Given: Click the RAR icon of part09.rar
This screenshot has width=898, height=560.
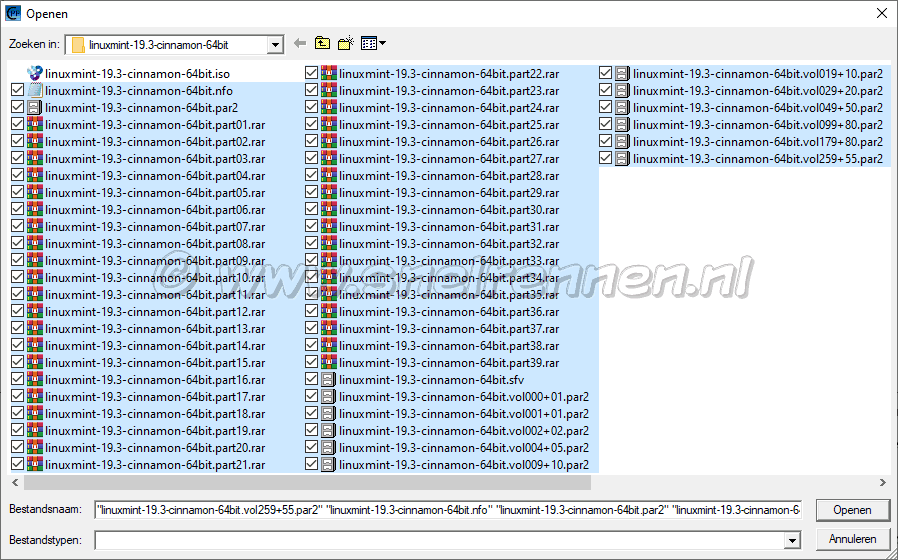Looking at the screenshot, I should point(35,261).
